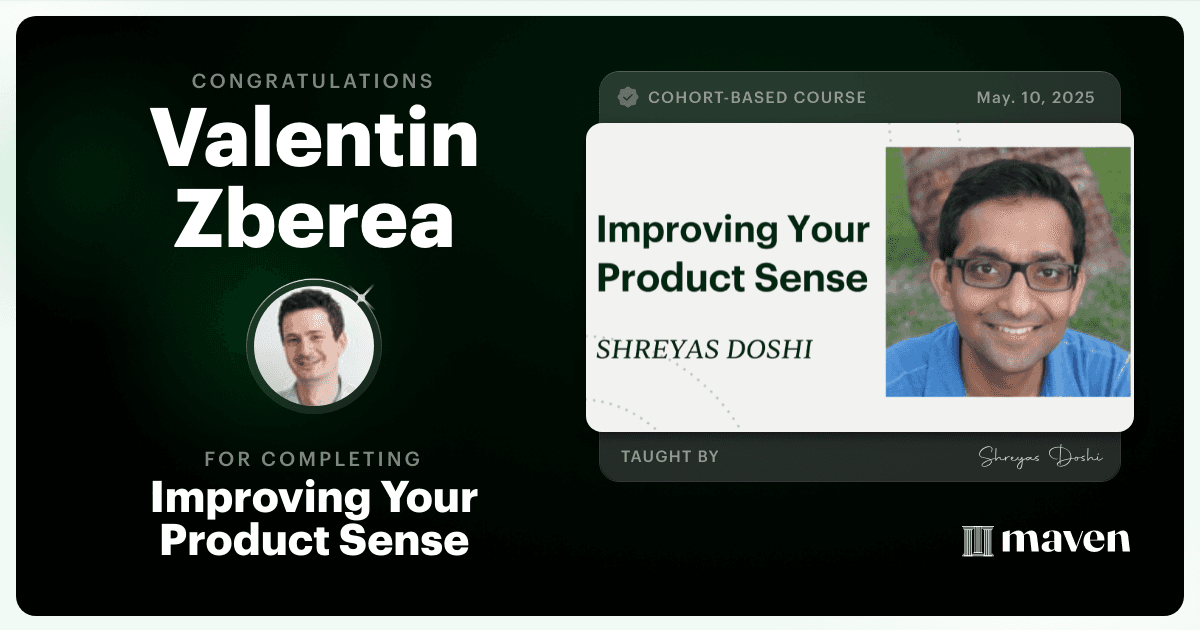The height and width of the screenshot is (630, 1200).
Task: Click the May. 10, 2025 date
Action: [x=1035, y=98]
